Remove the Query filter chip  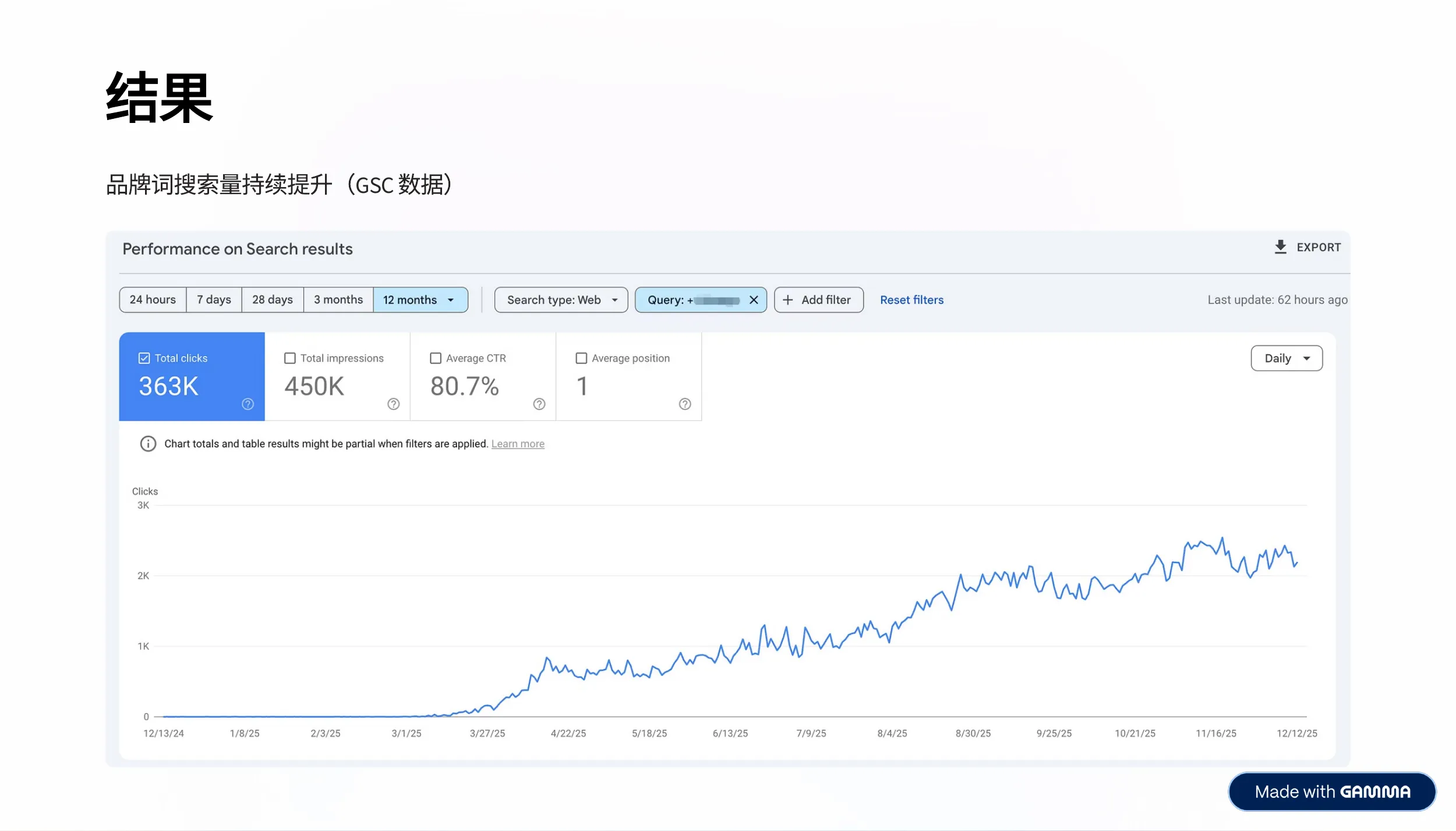752,300
